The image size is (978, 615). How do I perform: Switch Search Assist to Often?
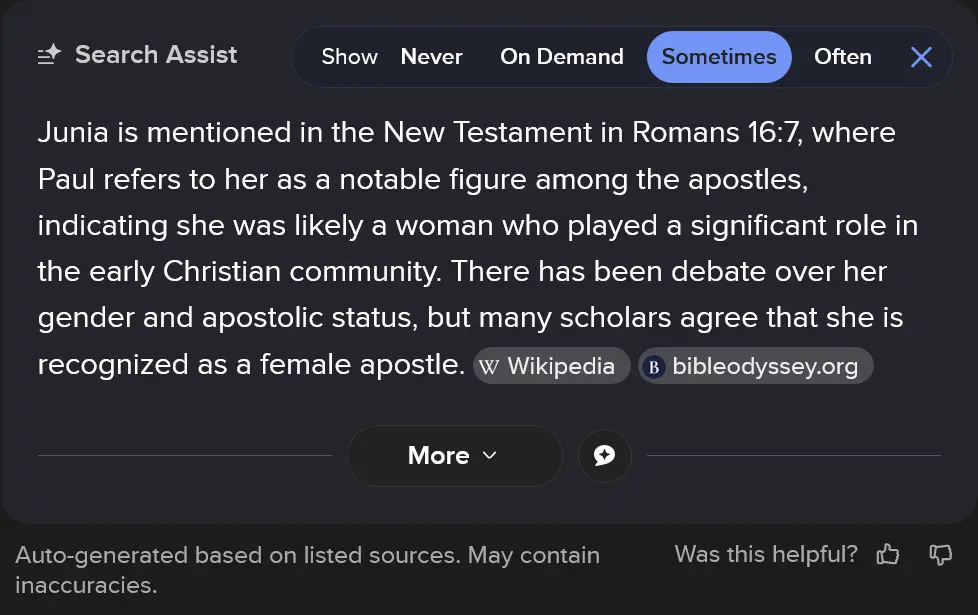coord(842,57)
